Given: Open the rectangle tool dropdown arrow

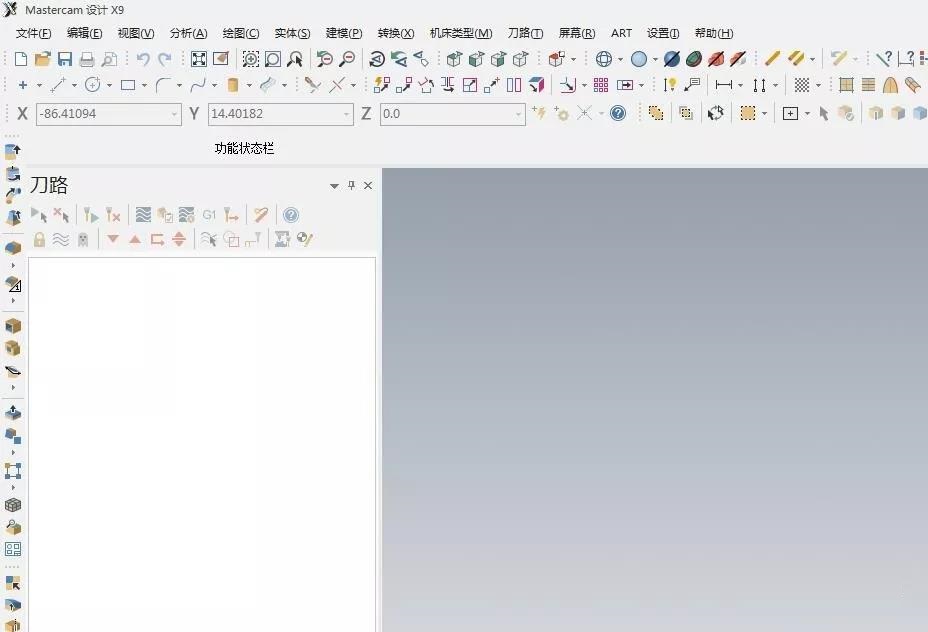Looking at the screenshot, I should click(x=144, y=86).
